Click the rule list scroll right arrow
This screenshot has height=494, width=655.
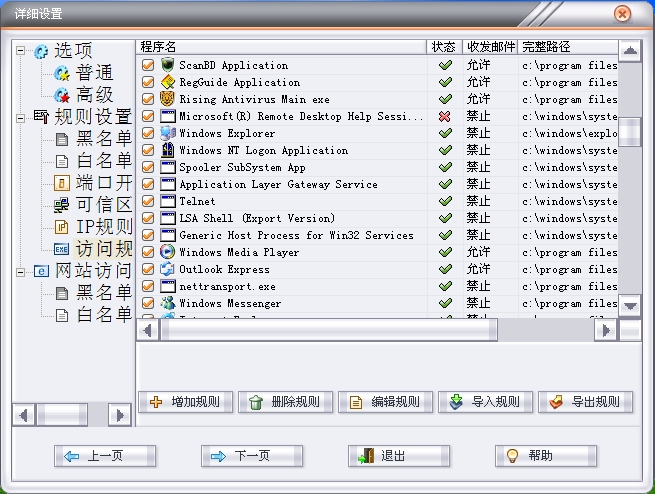pyautogui.click(x=606, y=331)
